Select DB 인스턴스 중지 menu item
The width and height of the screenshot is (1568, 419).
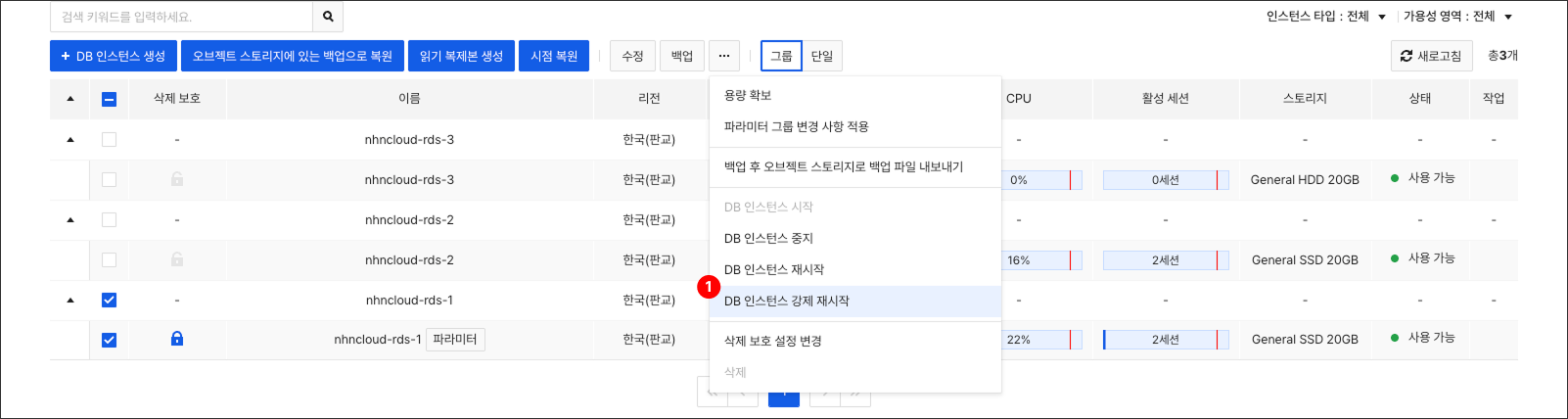click(855, 238)
